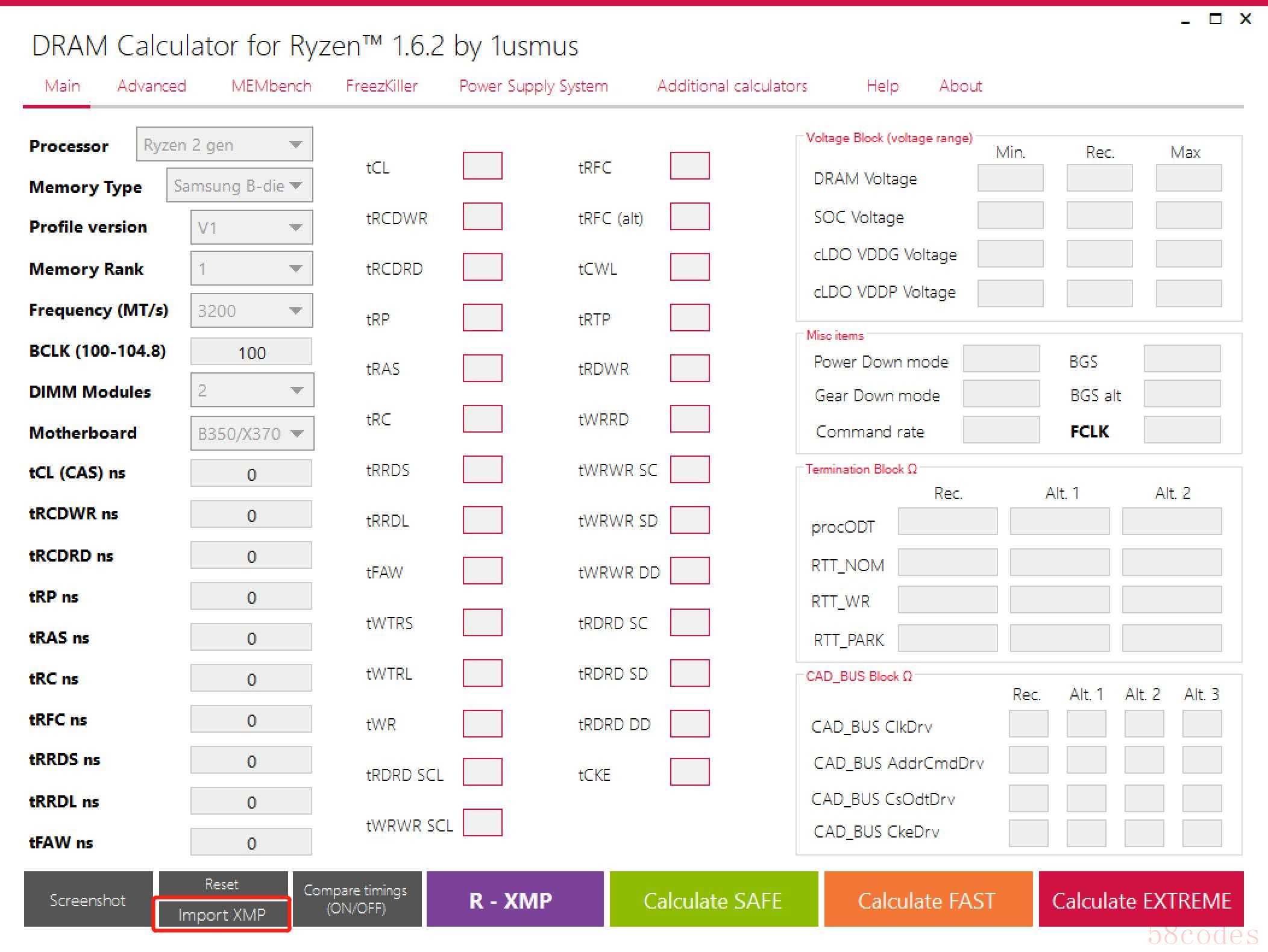Open the MEMbench tab
The image size is (1268, 952).
point(271,86)
